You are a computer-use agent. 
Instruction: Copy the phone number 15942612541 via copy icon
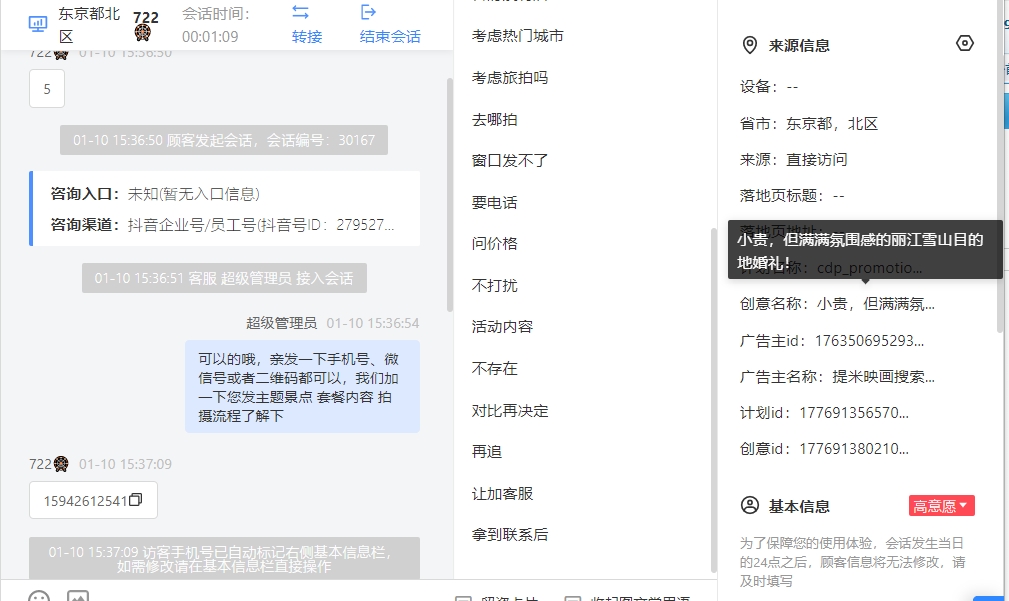(x=135, y=500)
